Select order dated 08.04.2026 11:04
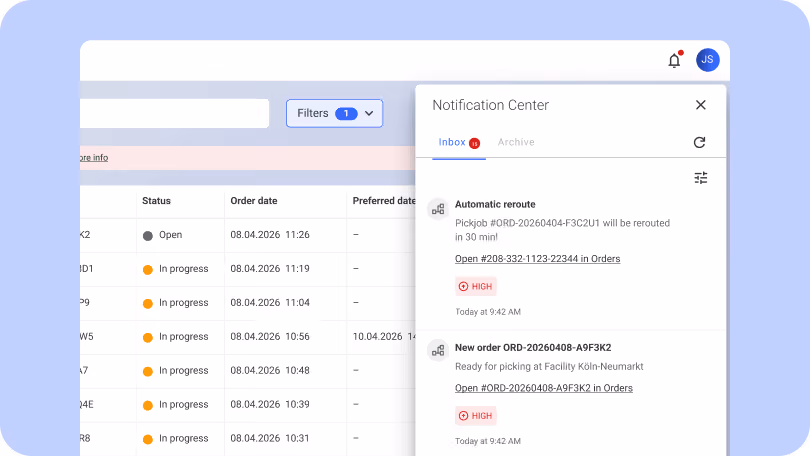This screenshot has width=810, height=456. [248, 303]
